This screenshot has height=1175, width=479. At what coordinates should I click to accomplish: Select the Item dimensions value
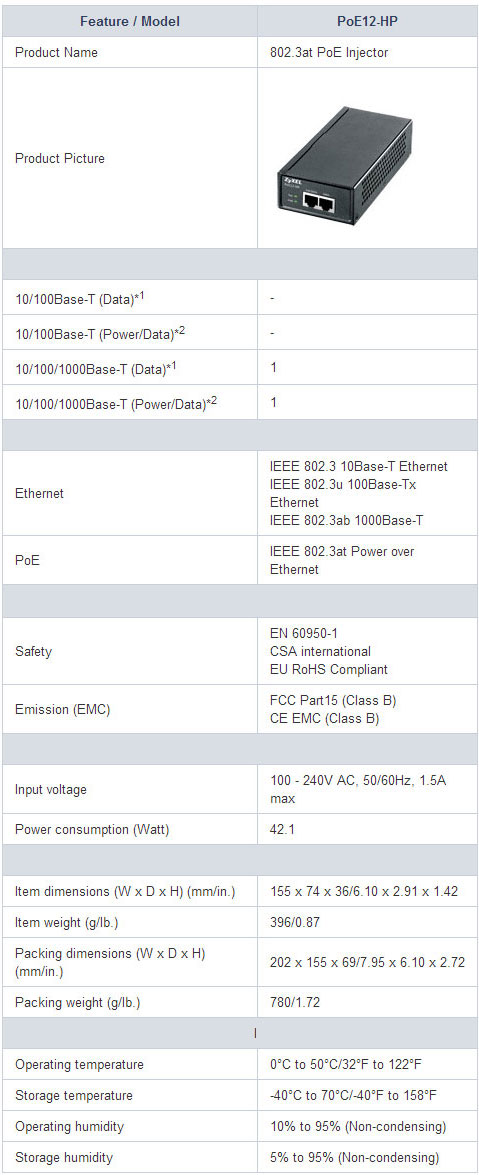364,892
